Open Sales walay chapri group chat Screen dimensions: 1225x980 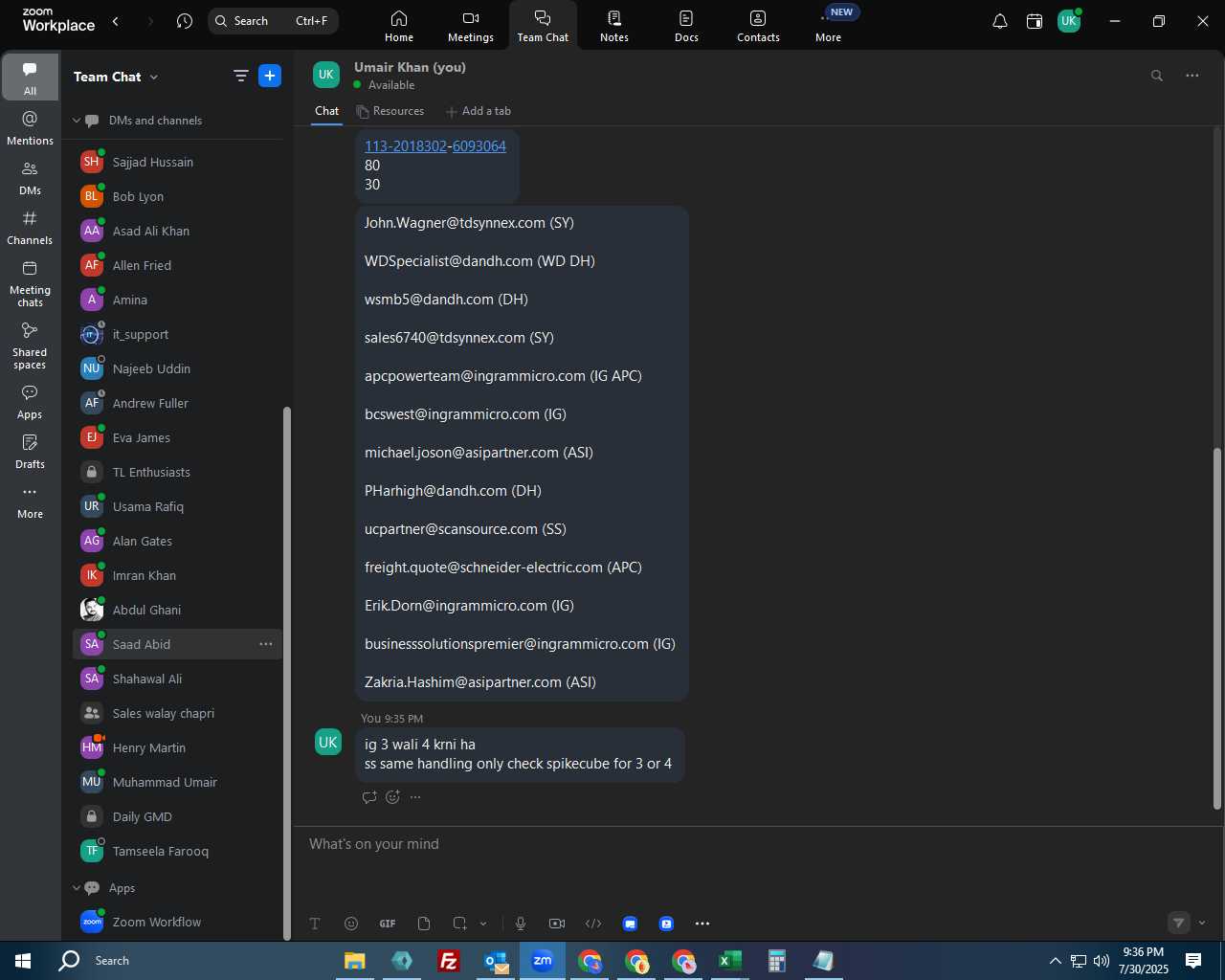pos(178,713)
